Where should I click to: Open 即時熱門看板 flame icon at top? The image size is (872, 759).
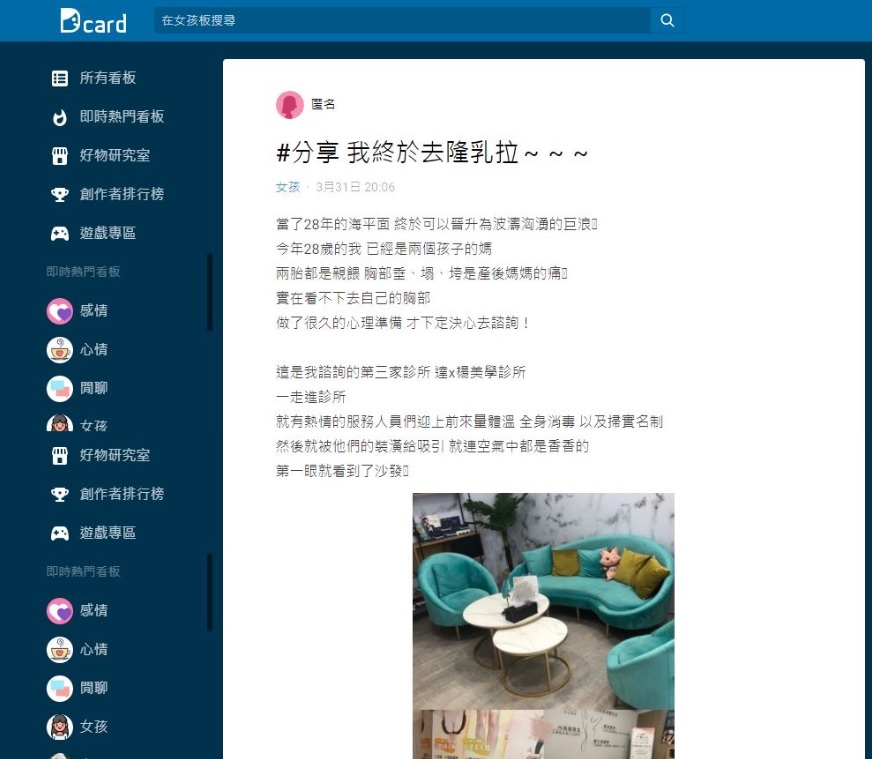[60, 117]
